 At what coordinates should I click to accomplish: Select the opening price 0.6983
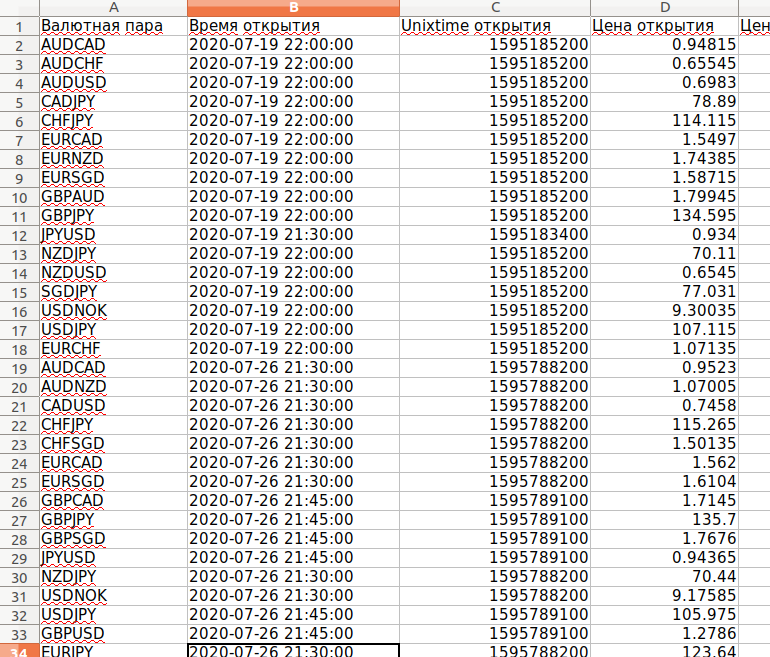pyautogui.click(x=664, y=82)
